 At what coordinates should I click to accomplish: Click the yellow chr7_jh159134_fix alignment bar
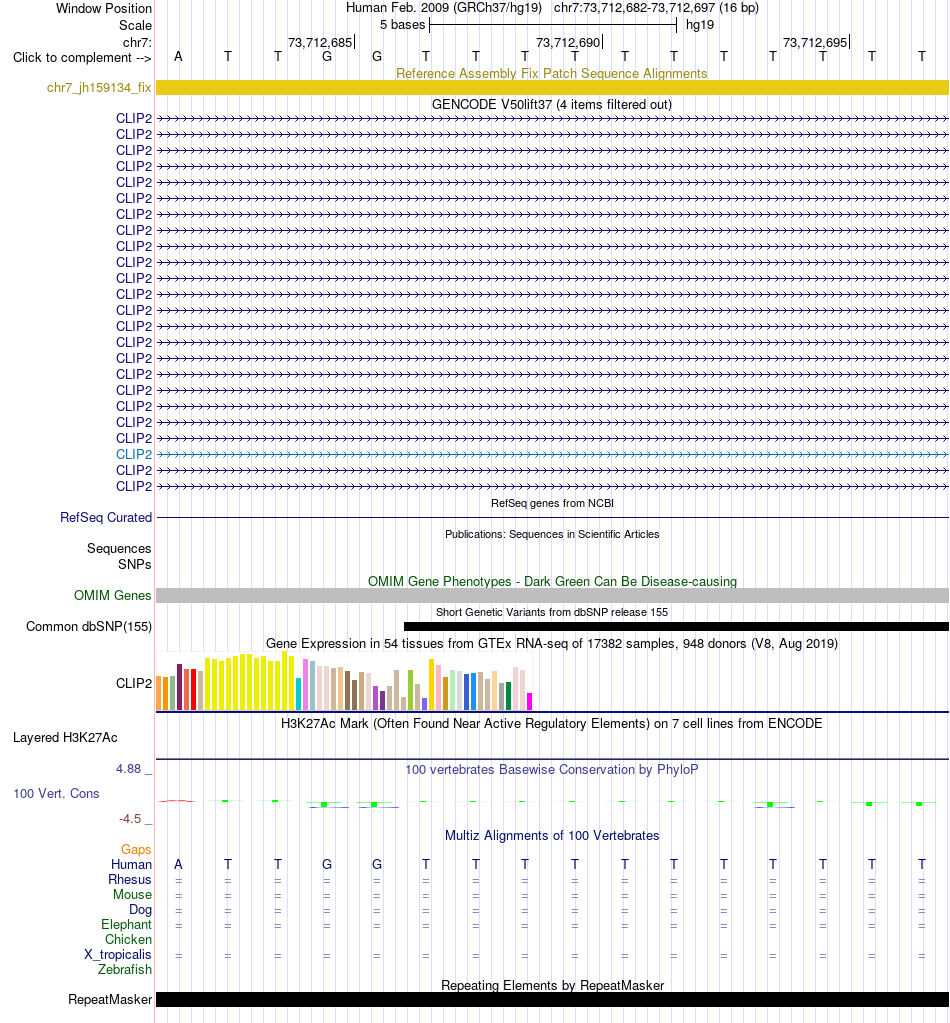(552, 87)
